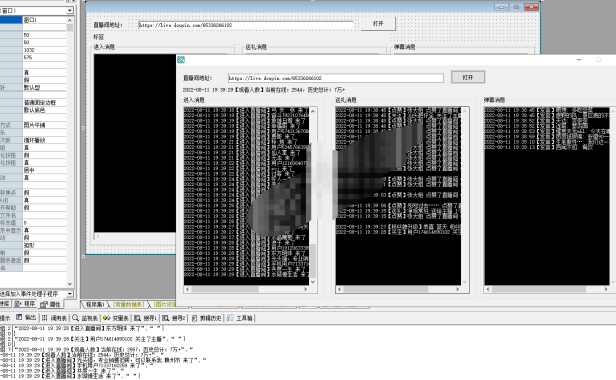This screenshot has width=616, height=380.
Task: Click the property panel scroll-down arrow
Action: click(x=70, y=284)
